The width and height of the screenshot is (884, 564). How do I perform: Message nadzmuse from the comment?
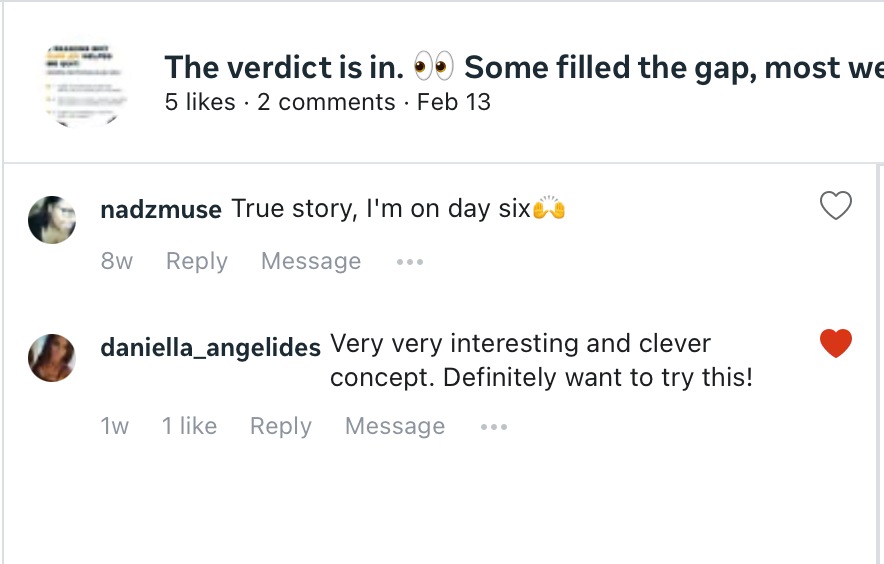[311, 261]
